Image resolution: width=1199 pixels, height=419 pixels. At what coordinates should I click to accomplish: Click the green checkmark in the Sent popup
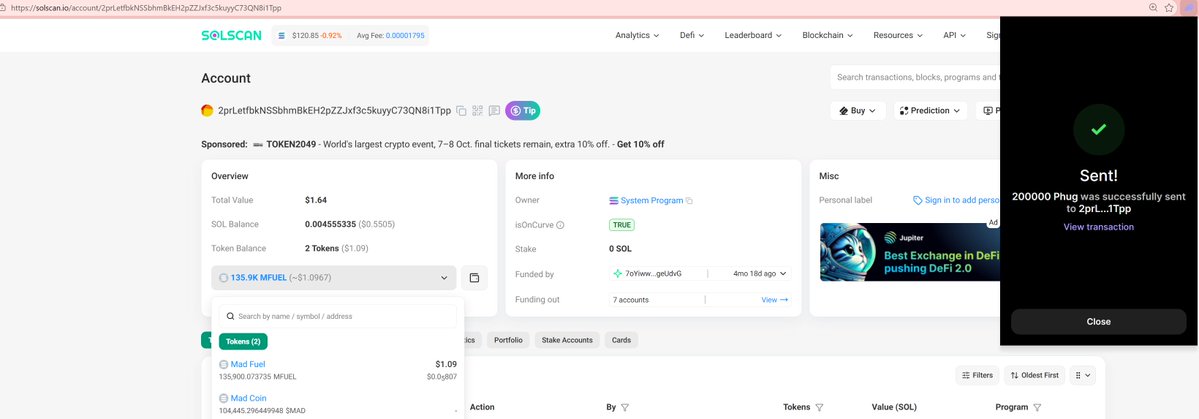[1099, 130]
